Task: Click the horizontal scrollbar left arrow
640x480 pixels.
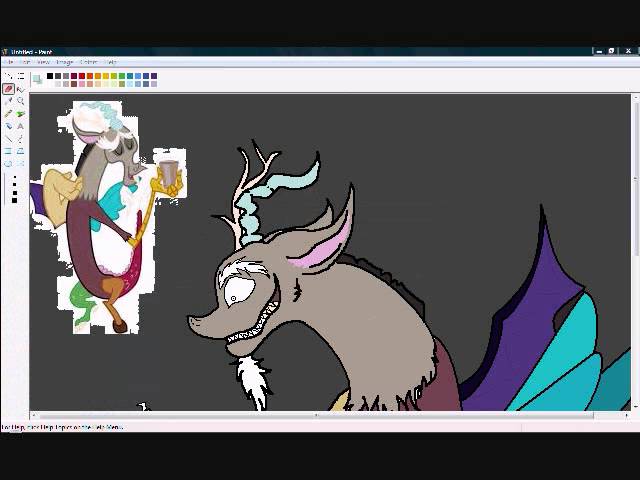Action: click(34, 415)
